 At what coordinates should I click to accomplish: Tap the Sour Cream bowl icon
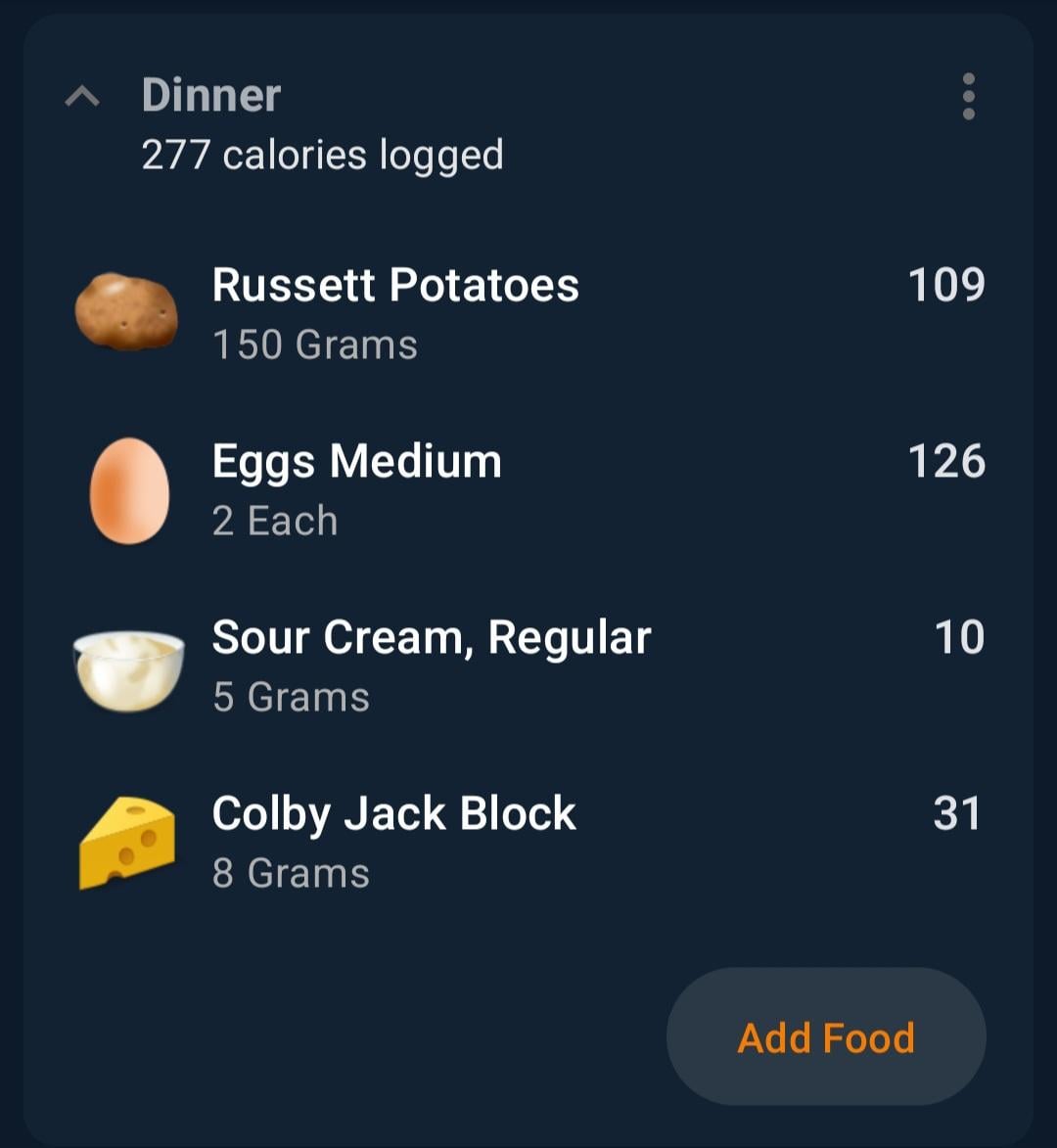click(129, 669)
